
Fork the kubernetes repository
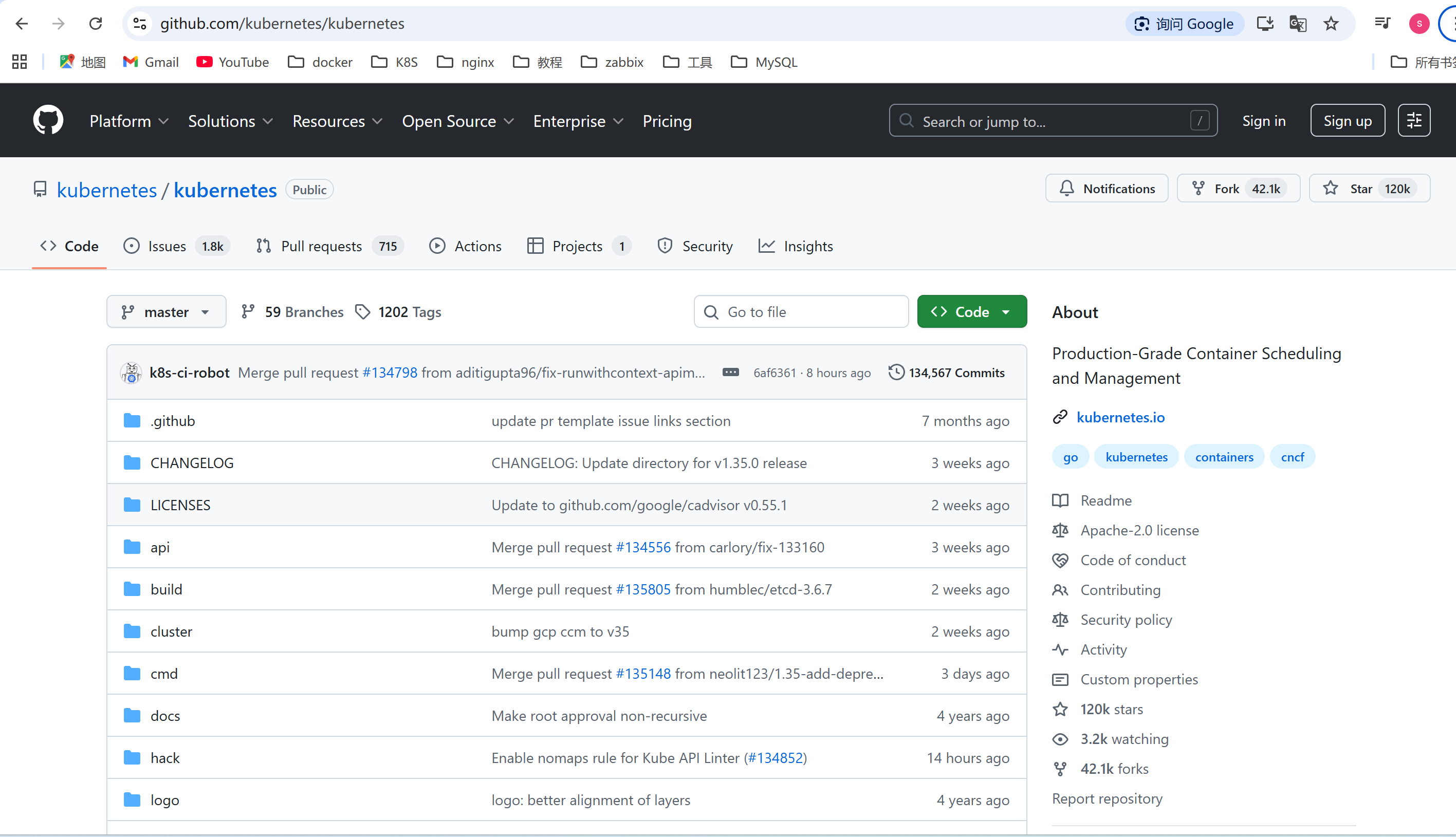[x=1238, y=189]
